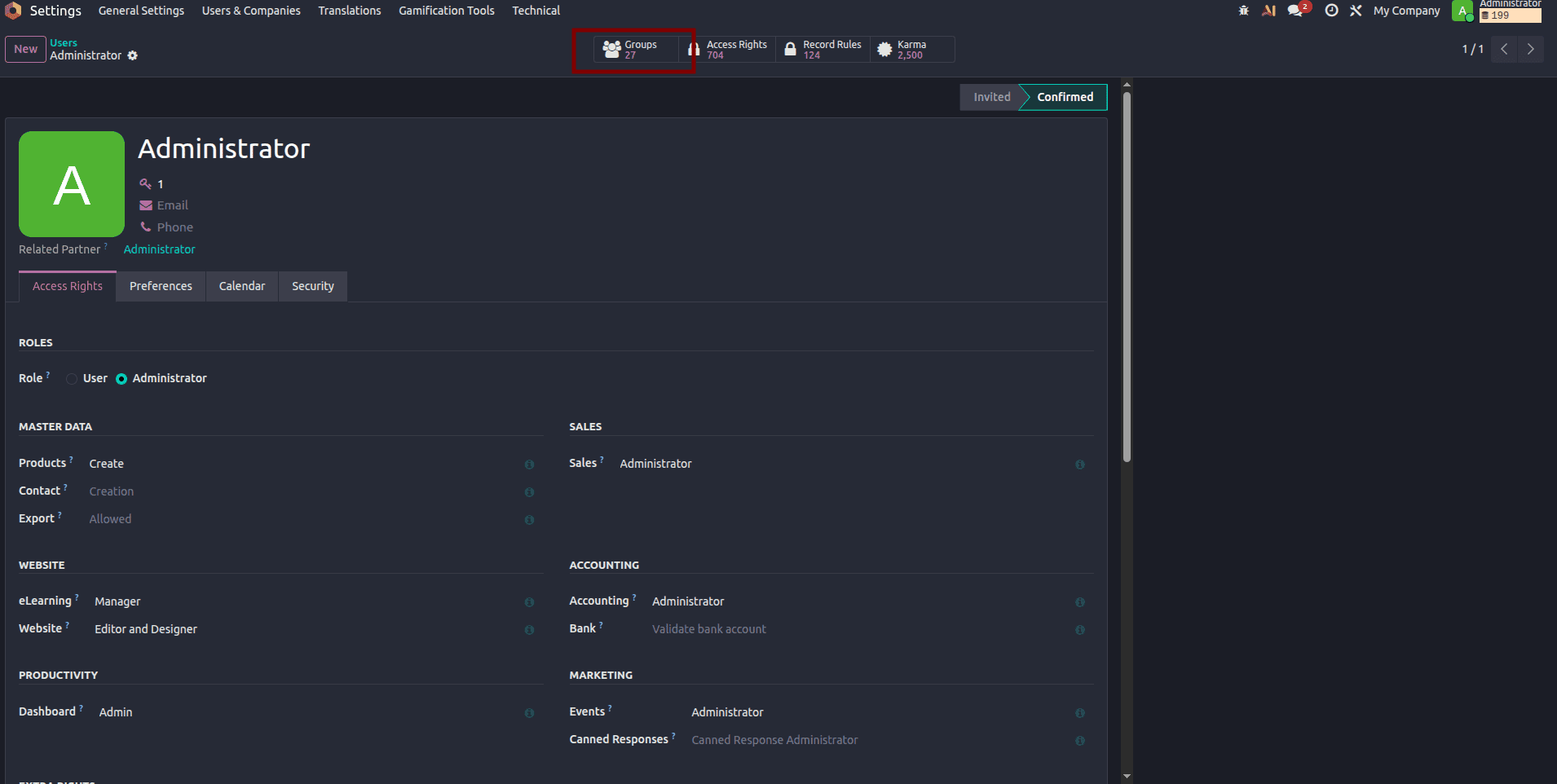The width and height of the screenshot is (1557, 784).
Task: Open the Canned Responses dropdown
Action: pos(879,740)
